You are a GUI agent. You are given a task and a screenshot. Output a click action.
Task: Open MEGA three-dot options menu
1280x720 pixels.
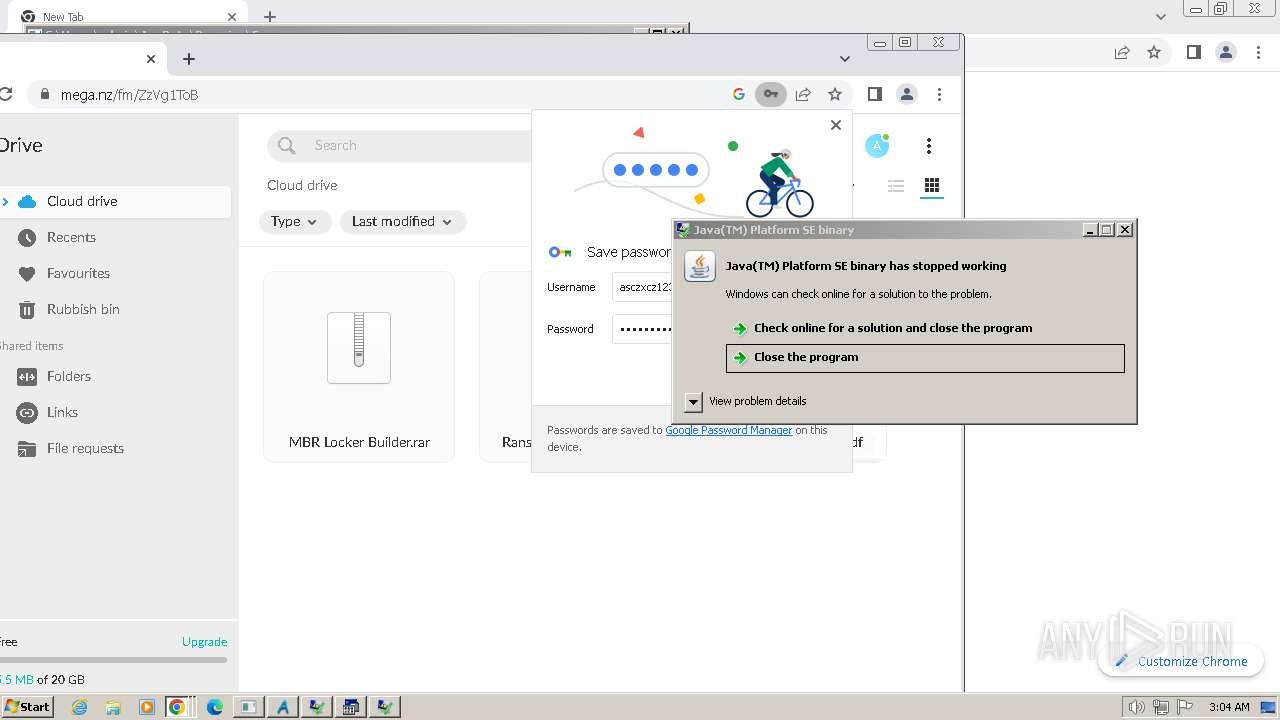pos(929,146)
